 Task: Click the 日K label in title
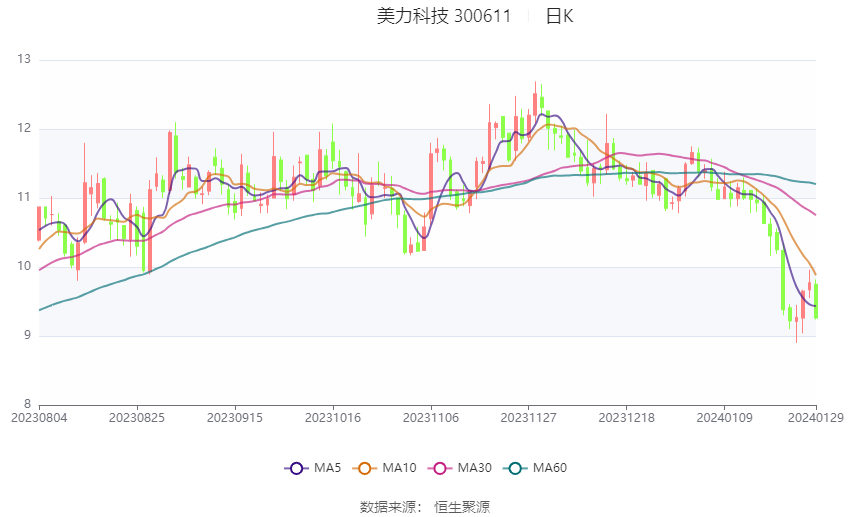coord(559,16)
